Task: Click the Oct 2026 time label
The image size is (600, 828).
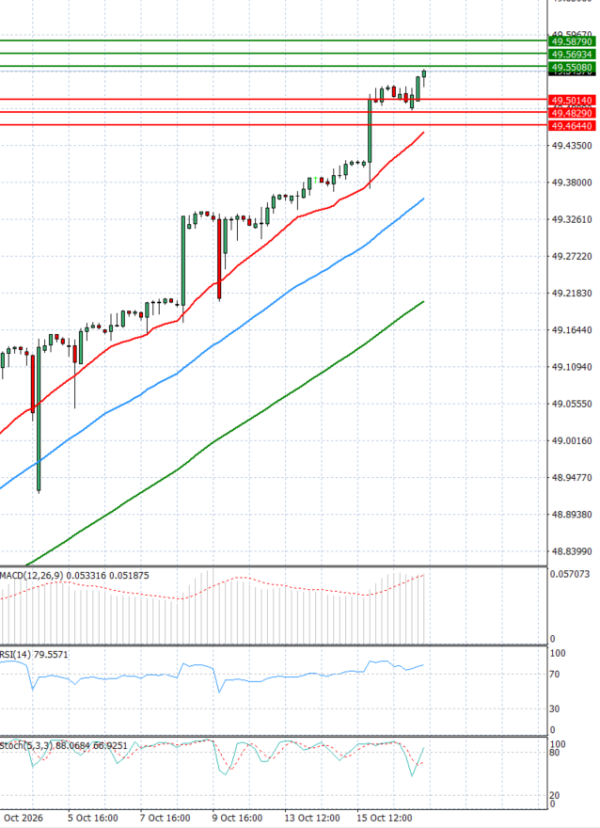Action: pyautogui.click(x=23, y=818)
